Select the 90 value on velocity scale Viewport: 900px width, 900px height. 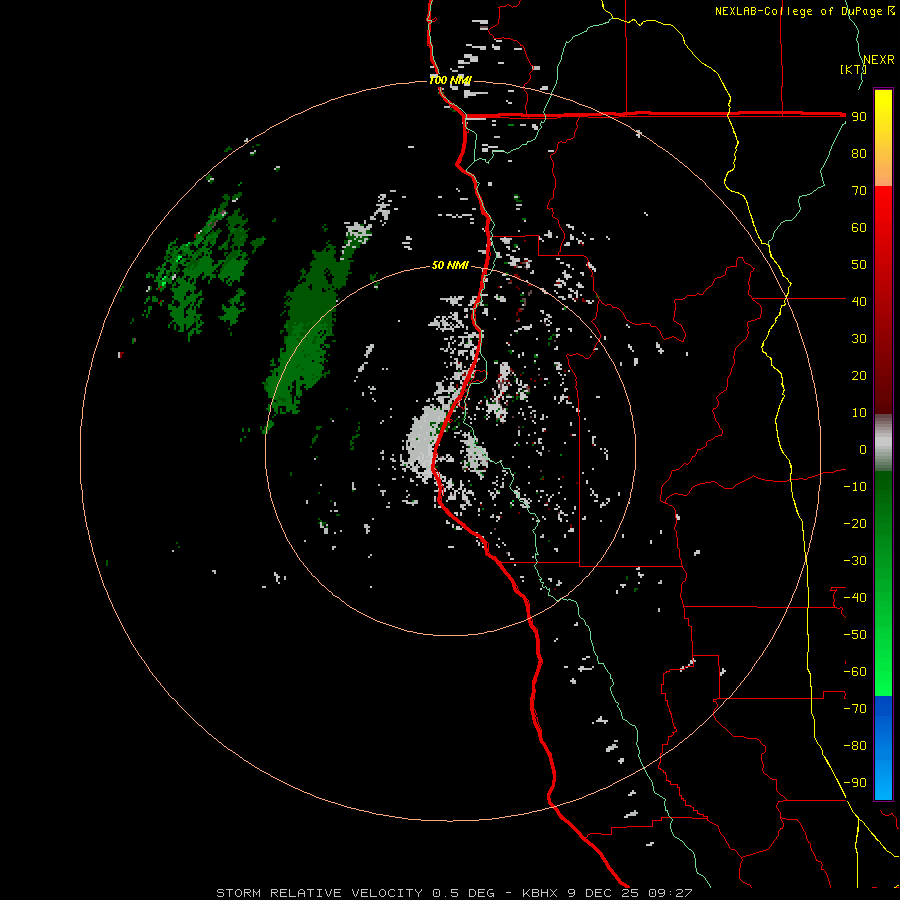pos(859,117)
